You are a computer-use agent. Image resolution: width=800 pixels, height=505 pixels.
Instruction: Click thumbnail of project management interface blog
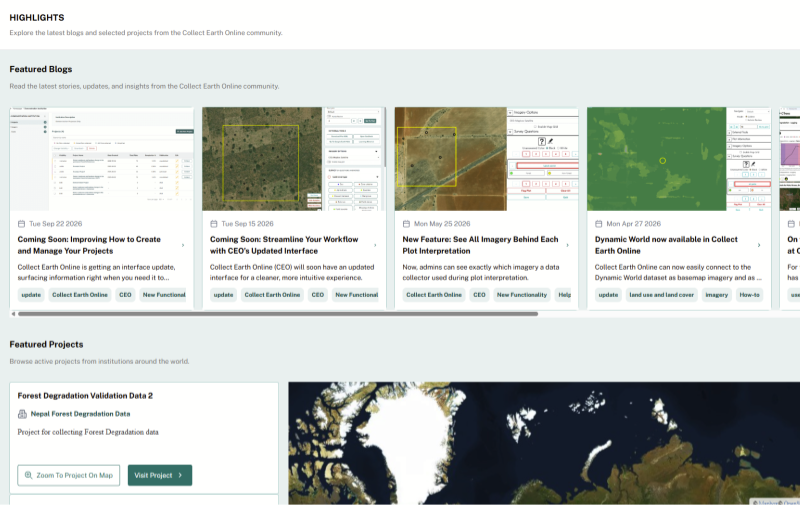point(102,159)
